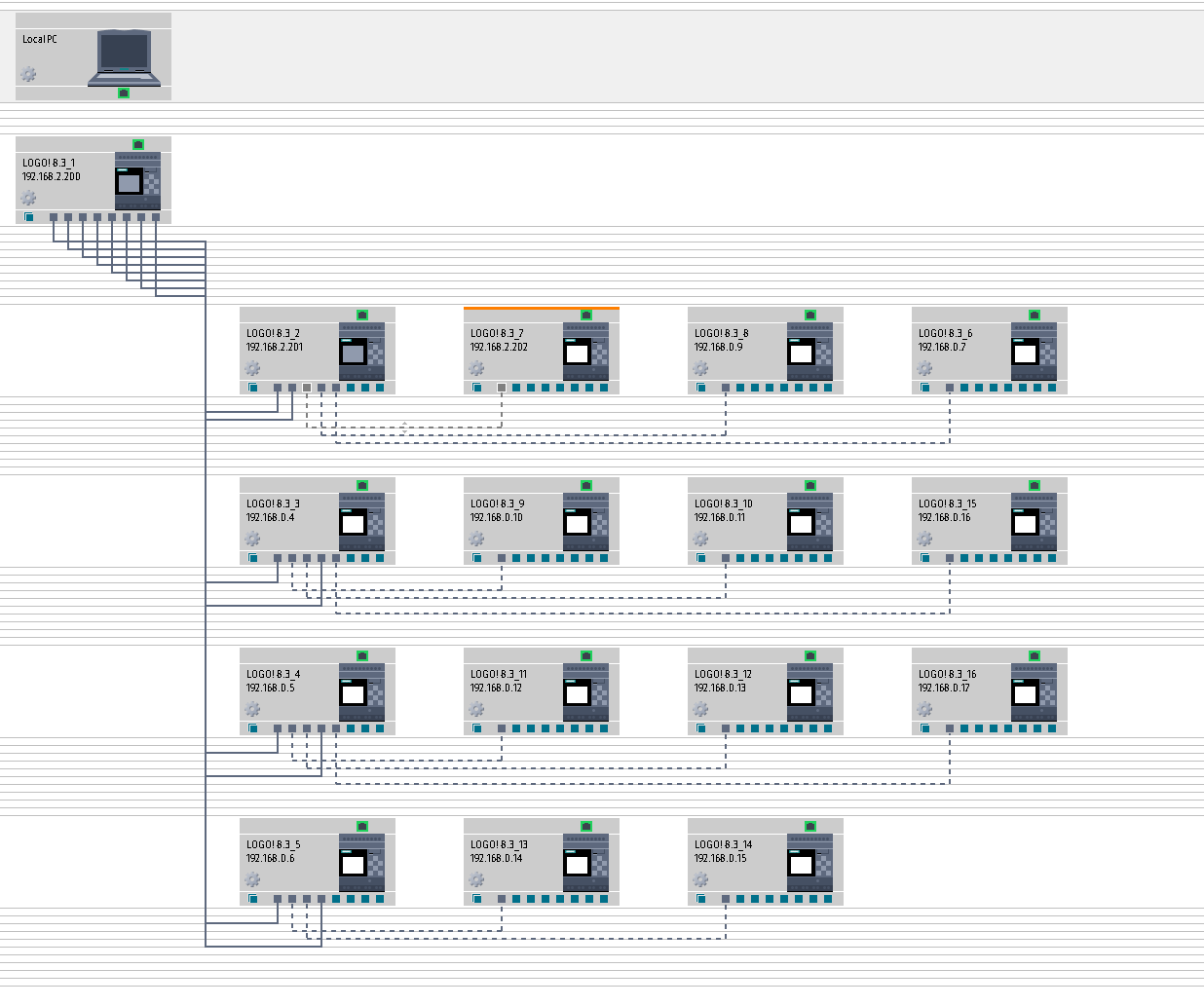Click the stacked-squares icon on LOGO! 8.3_15

pos(925,558)
